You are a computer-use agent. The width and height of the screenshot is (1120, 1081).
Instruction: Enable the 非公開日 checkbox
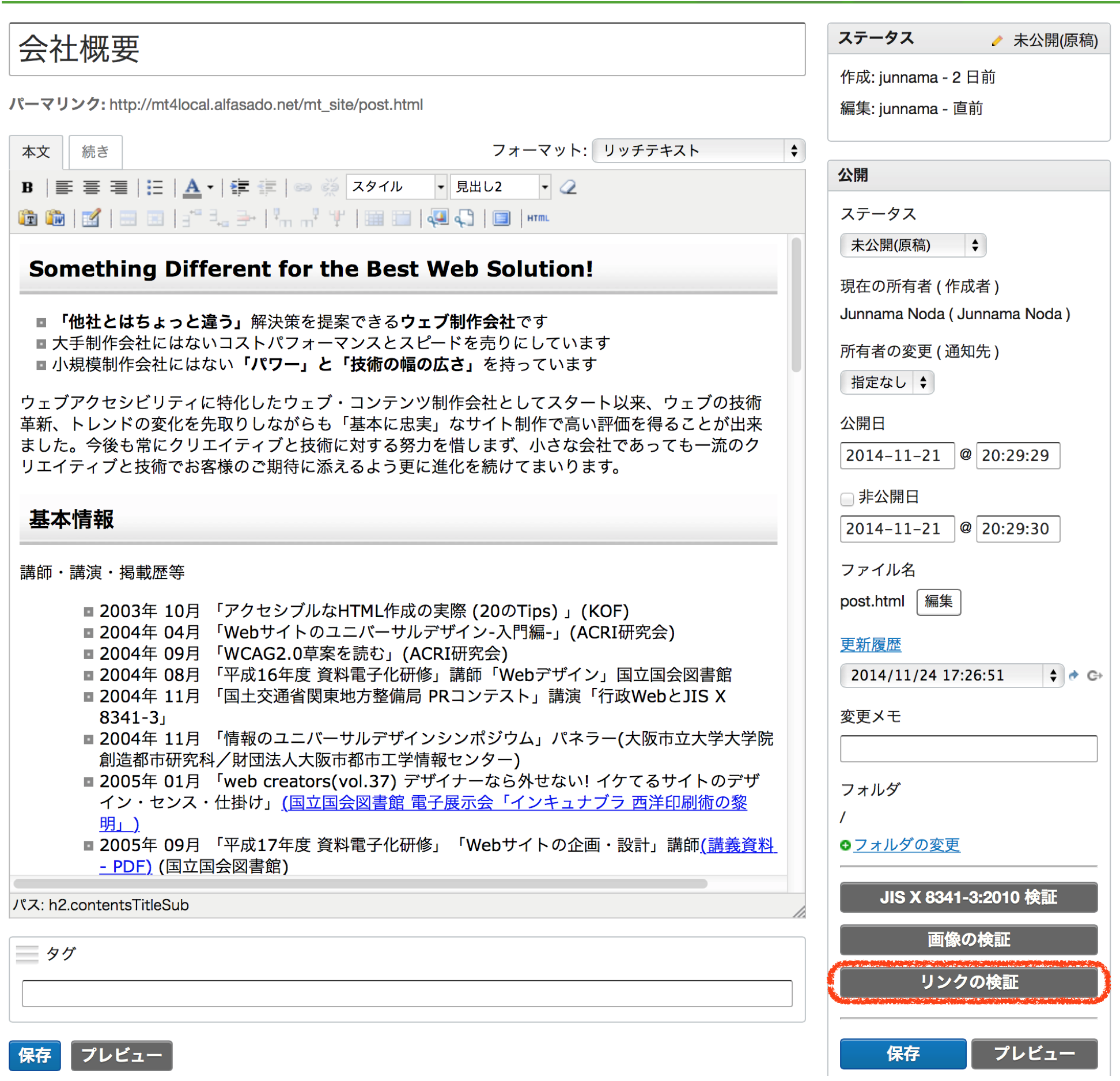click(x=847, y=499)
